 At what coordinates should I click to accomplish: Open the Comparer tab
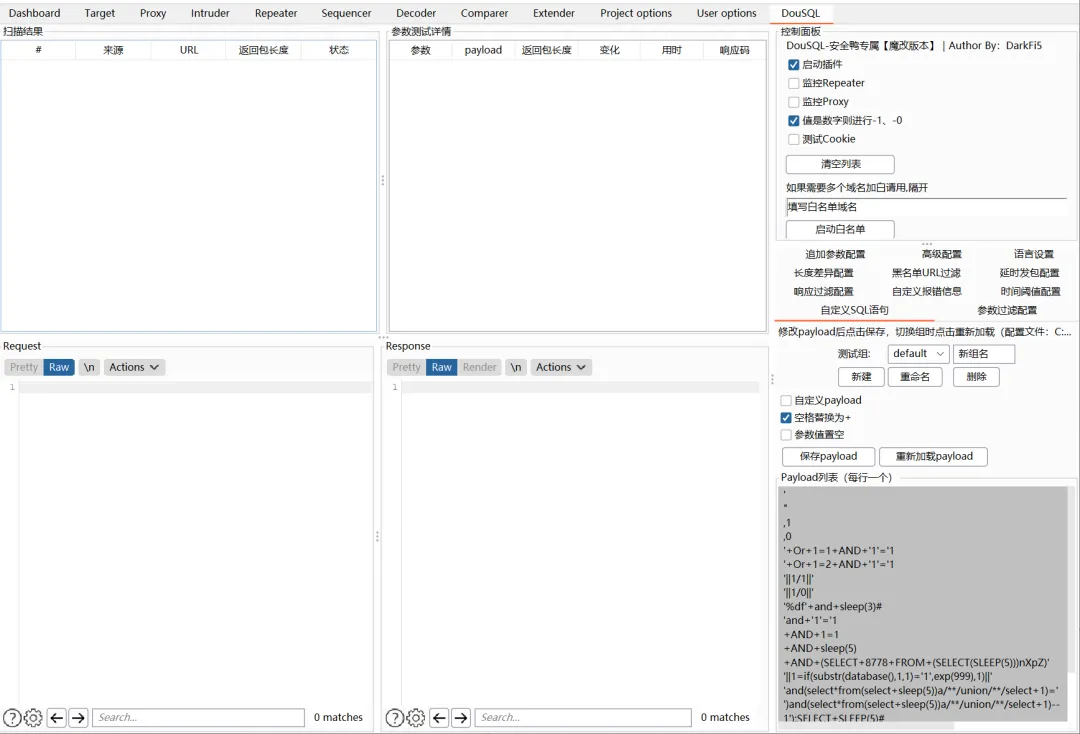484,13
